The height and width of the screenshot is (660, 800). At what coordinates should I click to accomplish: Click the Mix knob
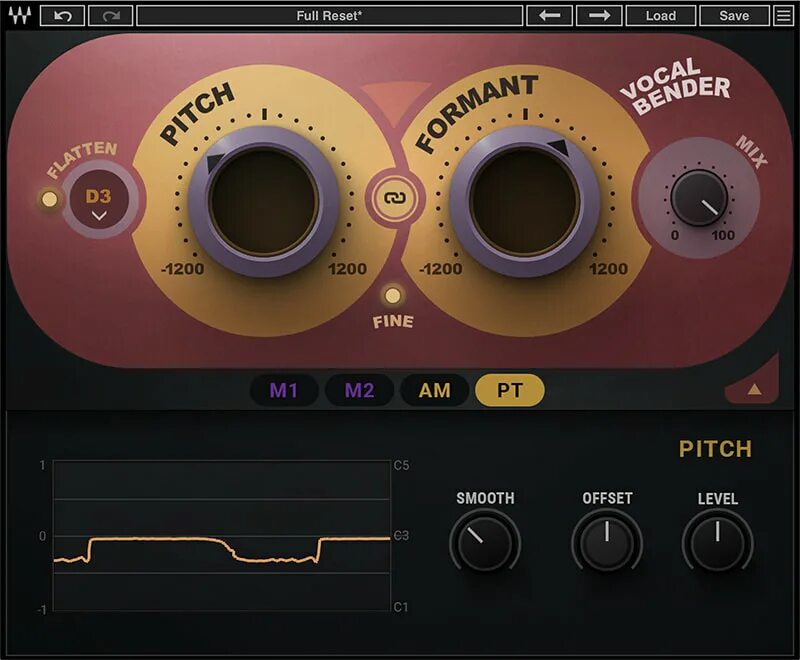click(x=699, y=198)
